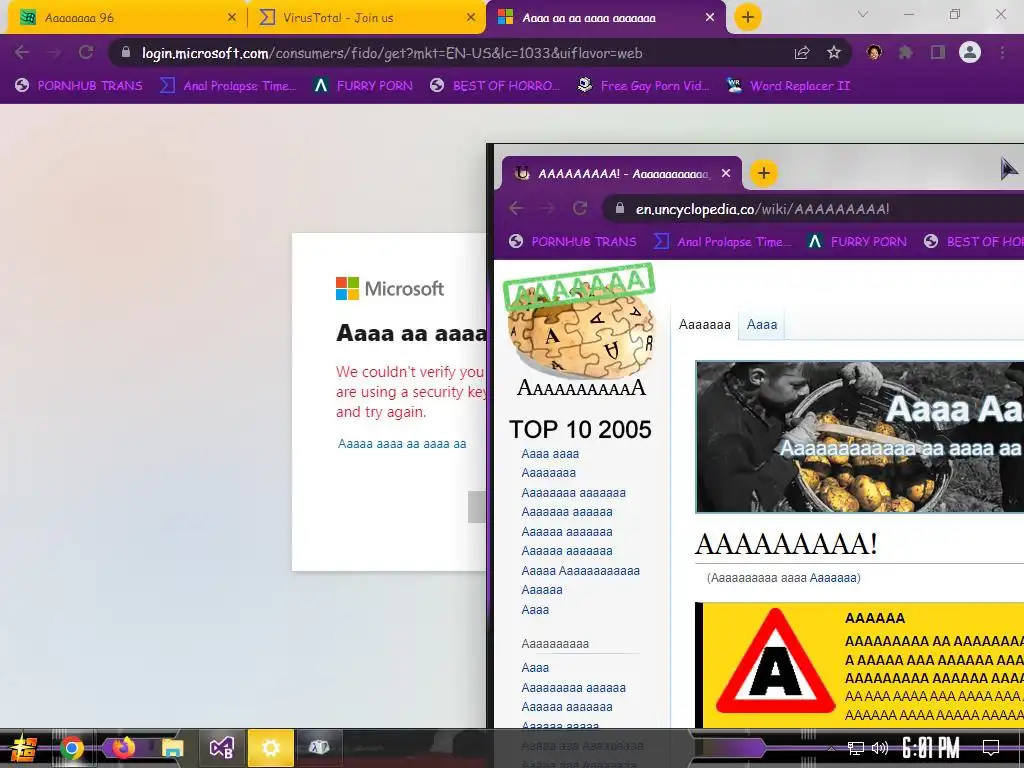
Task: Go back in the Uncyclopedia window
Action: tap(516, 208)
